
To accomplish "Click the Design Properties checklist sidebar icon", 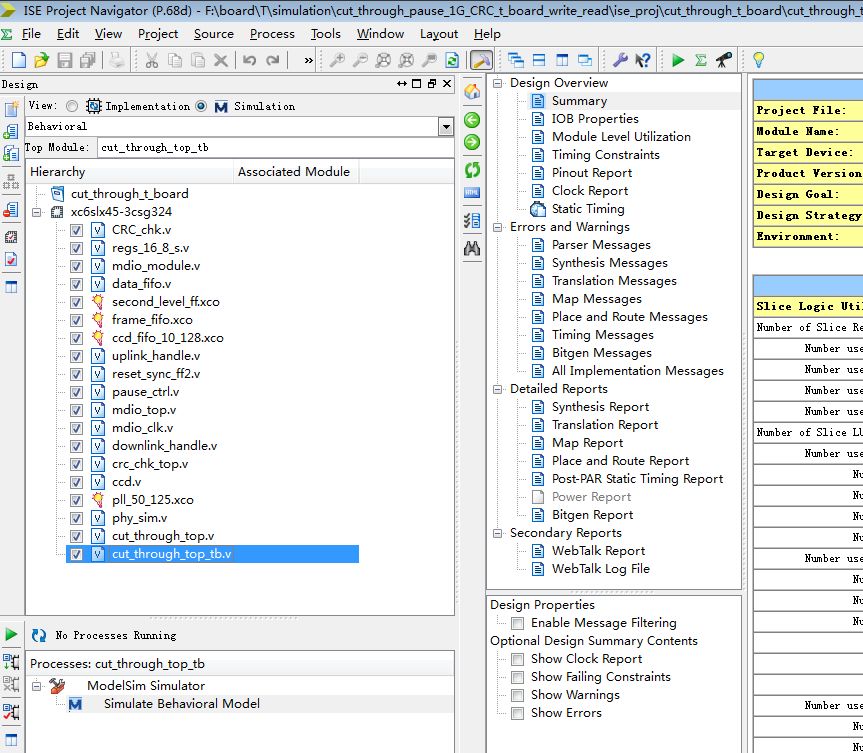I will click(x=11, y=259).
